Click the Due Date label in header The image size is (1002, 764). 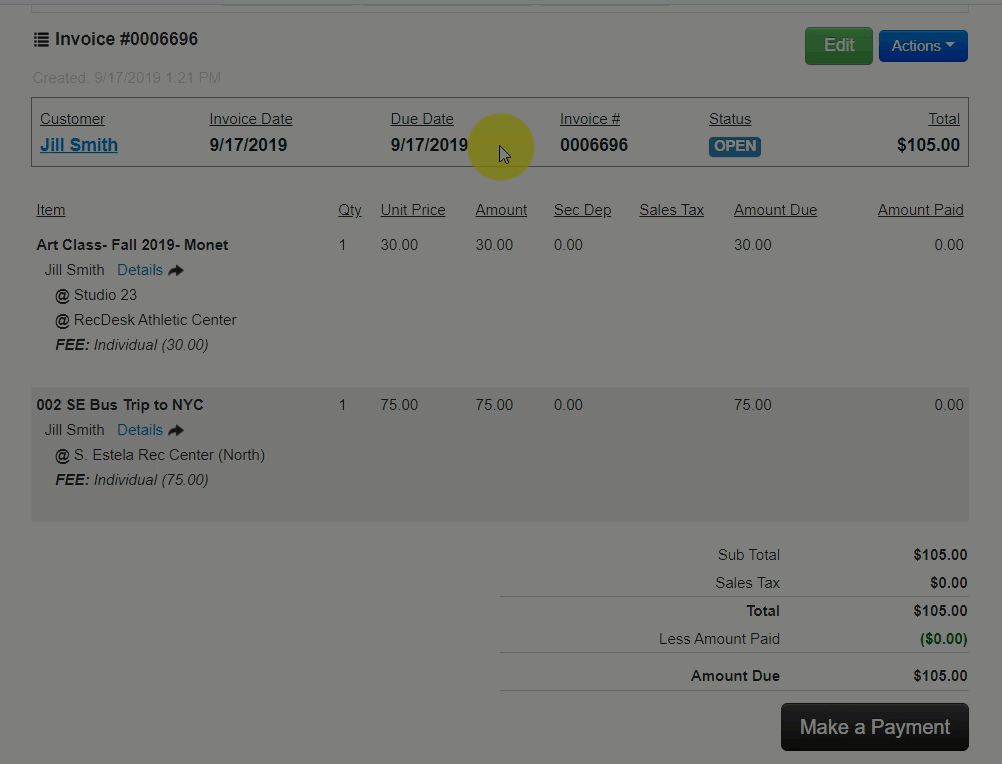[421, 119]
